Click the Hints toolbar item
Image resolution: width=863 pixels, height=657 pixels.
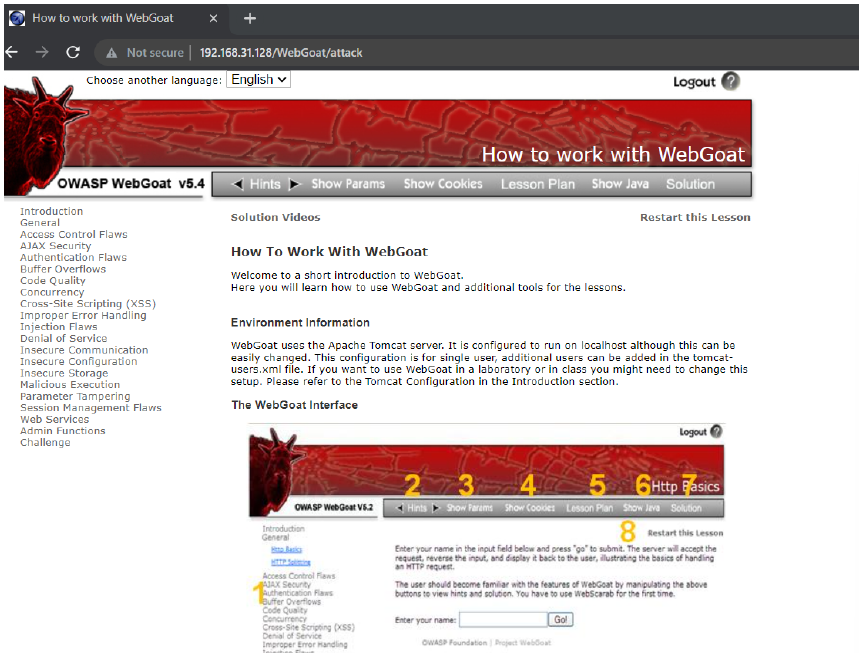265,184
